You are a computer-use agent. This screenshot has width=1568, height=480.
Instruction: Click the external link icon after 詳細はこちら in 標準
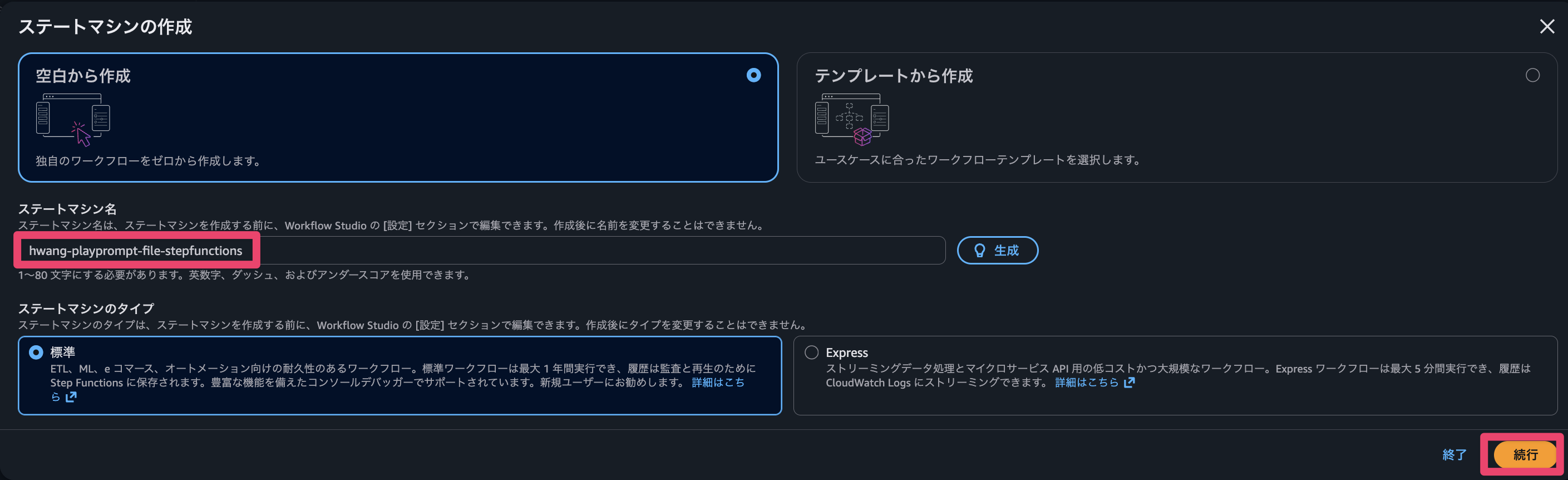coord(71,396)
